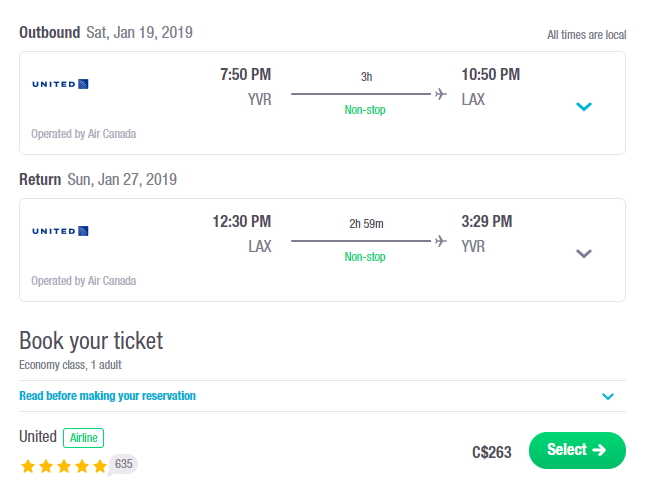Click 'Operated by Air Canada' on outbound card

coord(83,134)
